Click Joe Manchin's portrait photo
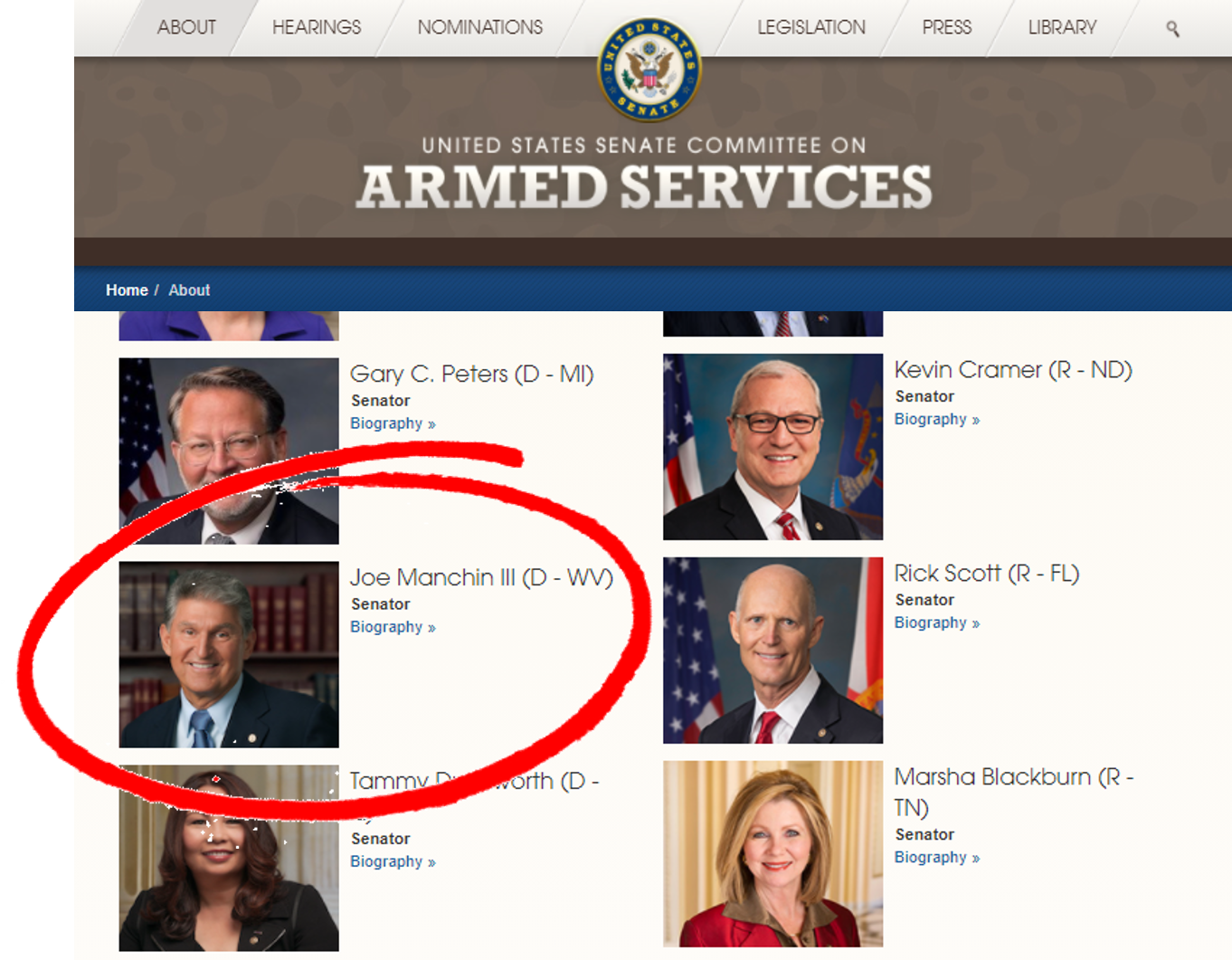 [x=229, y=655]
